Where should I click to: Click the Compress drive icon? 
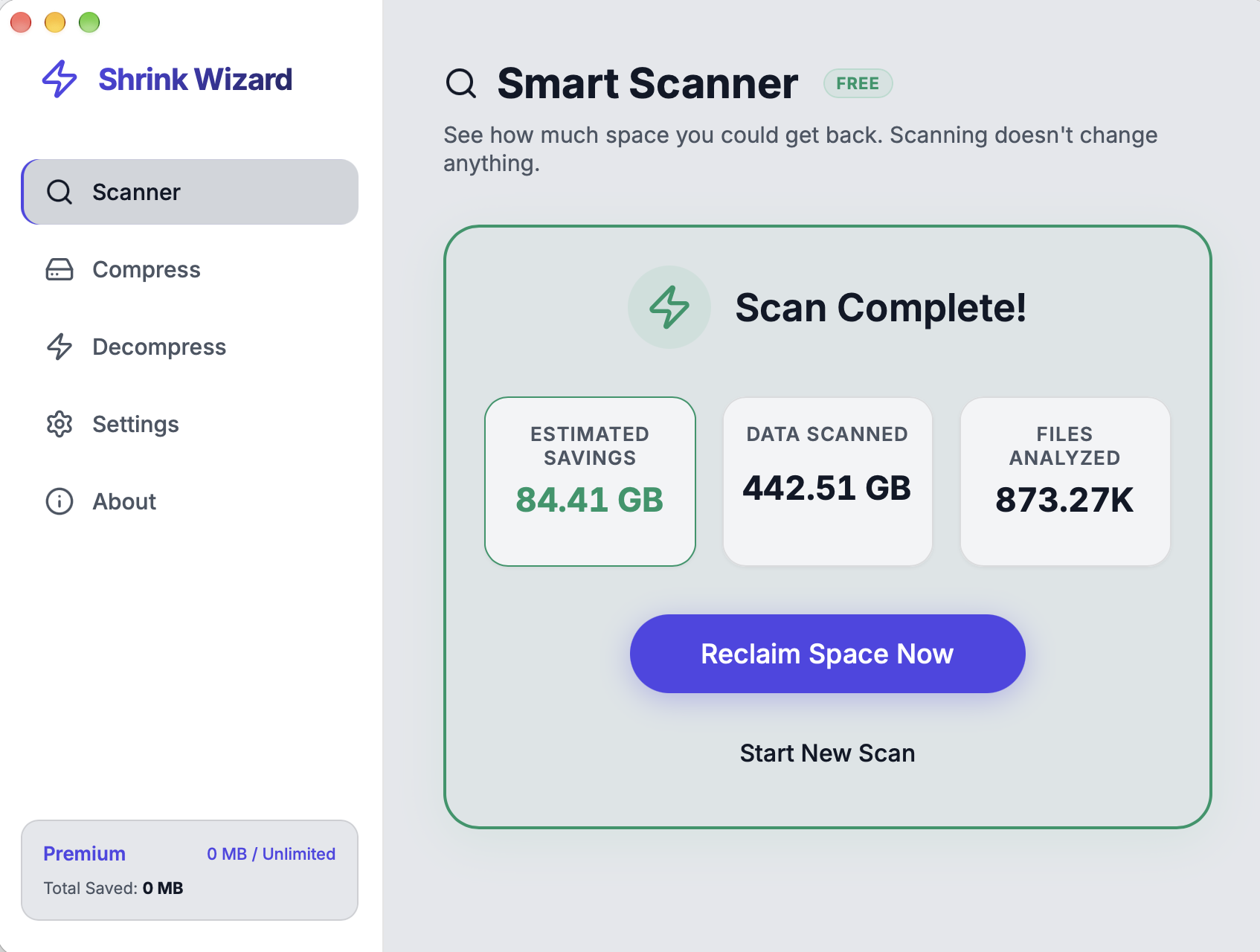(x=60, y=269)
